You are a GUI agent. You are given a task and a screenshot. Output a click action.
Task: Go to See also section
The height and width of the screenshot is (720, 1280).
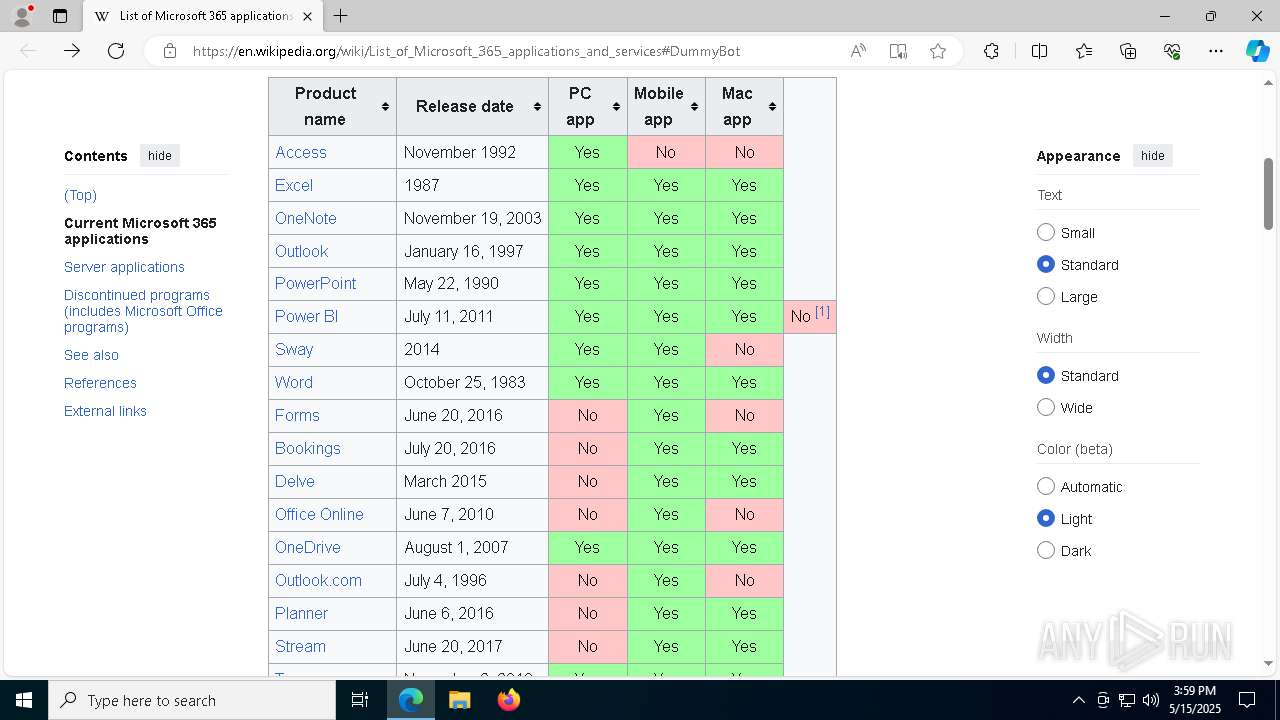(91, 355)
